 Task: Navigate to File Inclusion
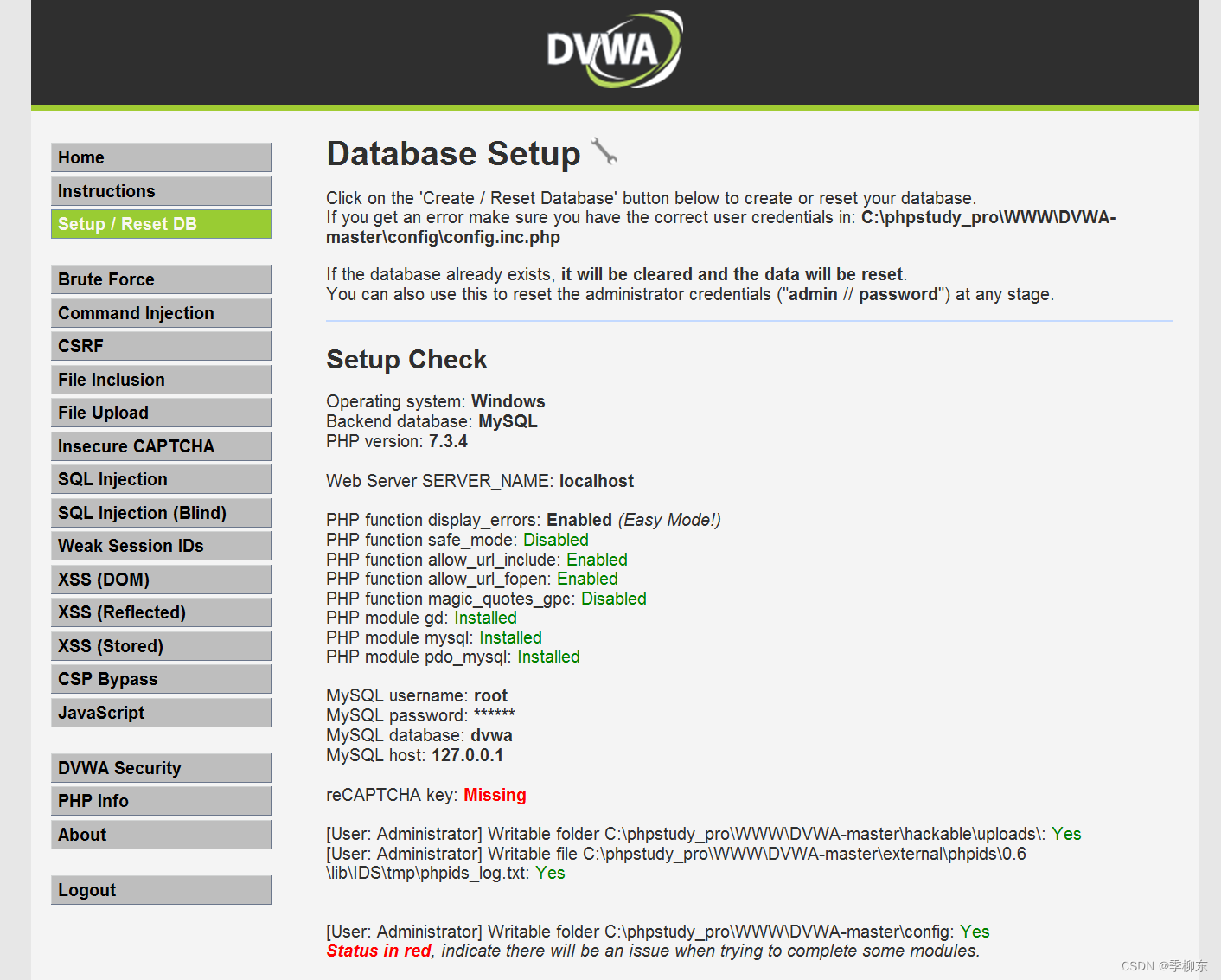coord(161,380)
